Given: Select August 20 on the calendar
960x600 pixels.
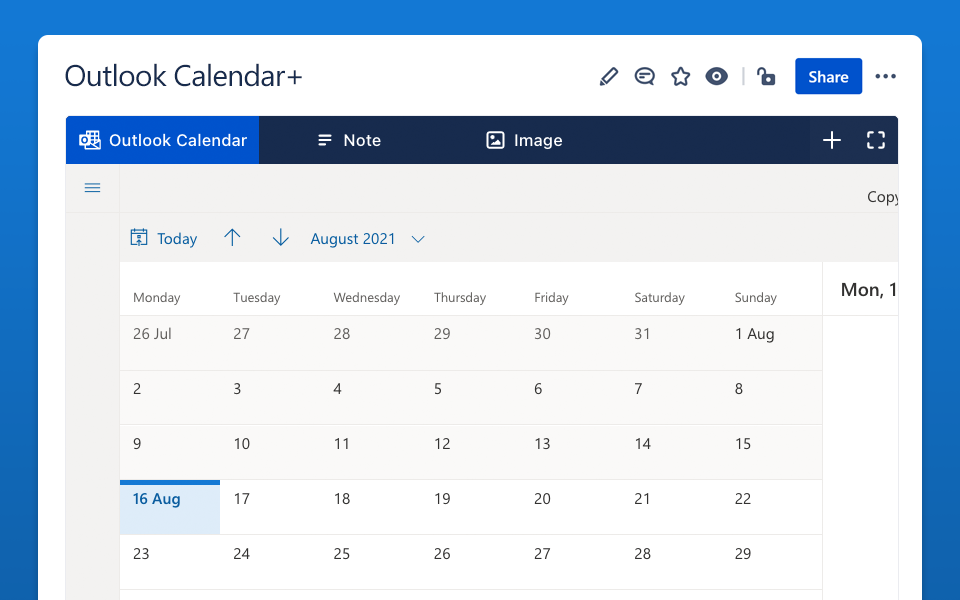Looking at the screenshot, I should click(542, 499).
